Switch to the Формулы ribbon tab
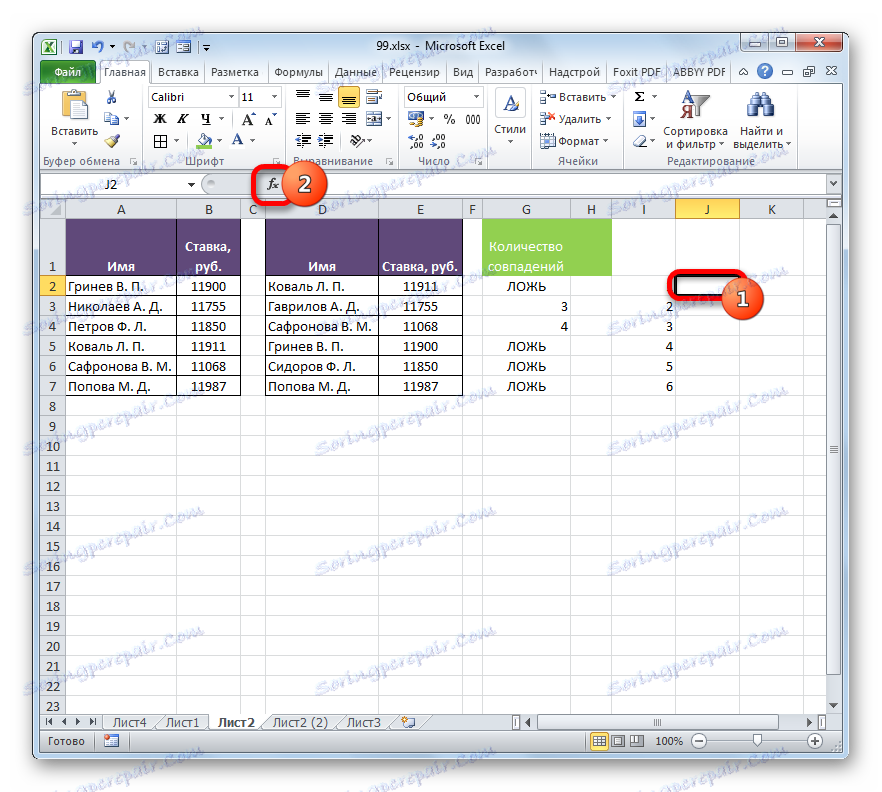882x792 pixels. 301,71
